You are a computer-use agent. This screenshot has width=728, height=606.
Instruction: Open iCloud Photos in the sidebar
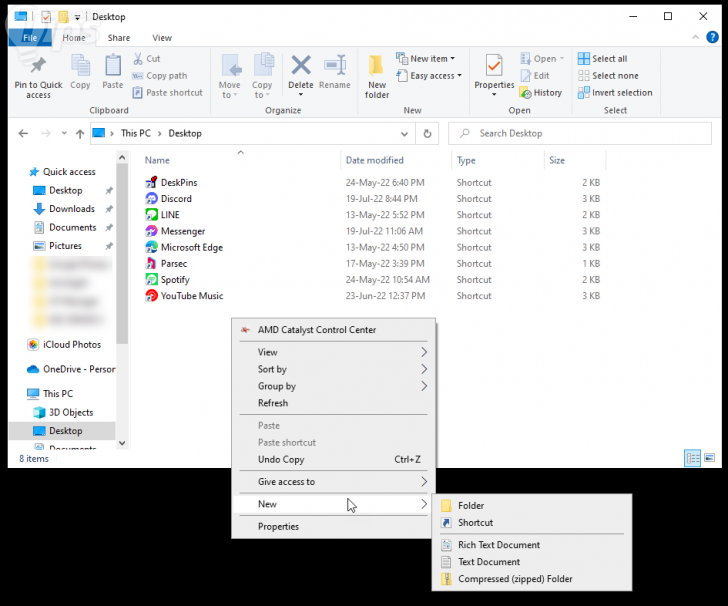pos(72,345)
